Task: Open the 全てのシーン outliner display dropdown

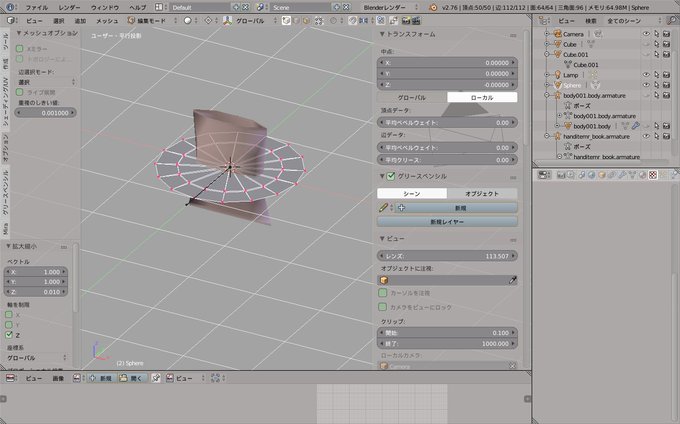Action: 634,20
